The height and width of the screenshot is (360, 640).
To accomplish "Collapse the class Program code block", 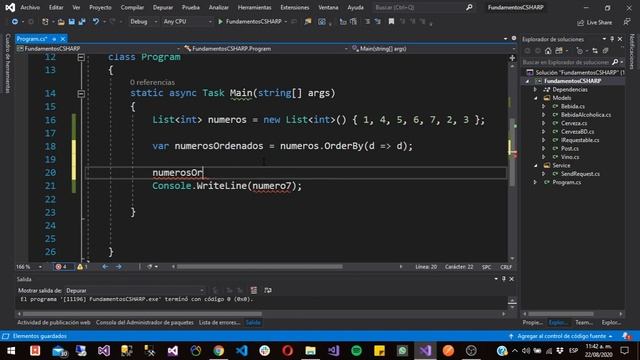I will [x=81, y=58].
